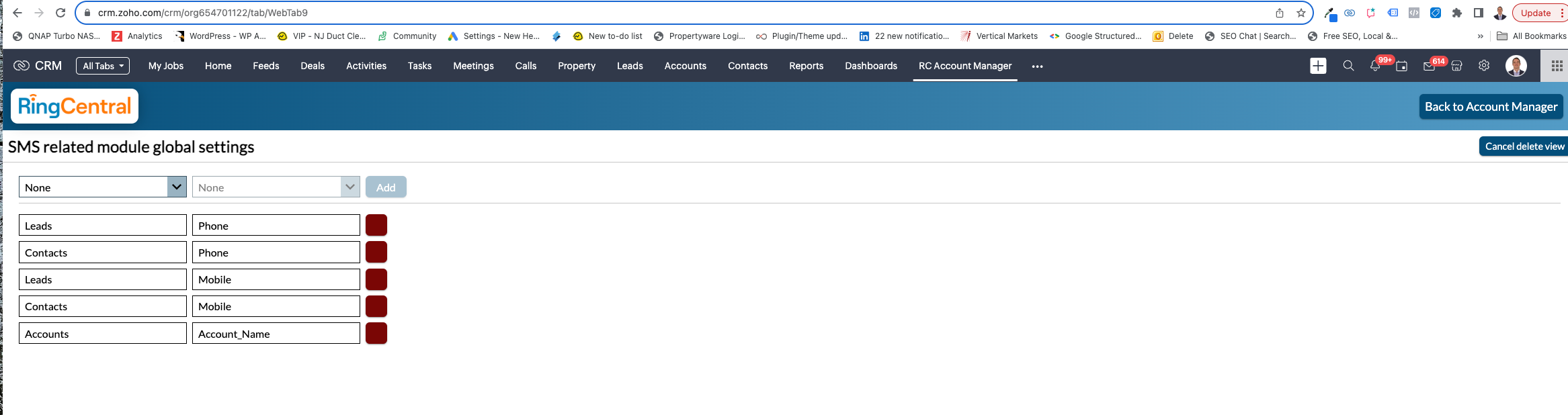
Task: Open the notifications bell icon
Action: (x=1375, y=66)
